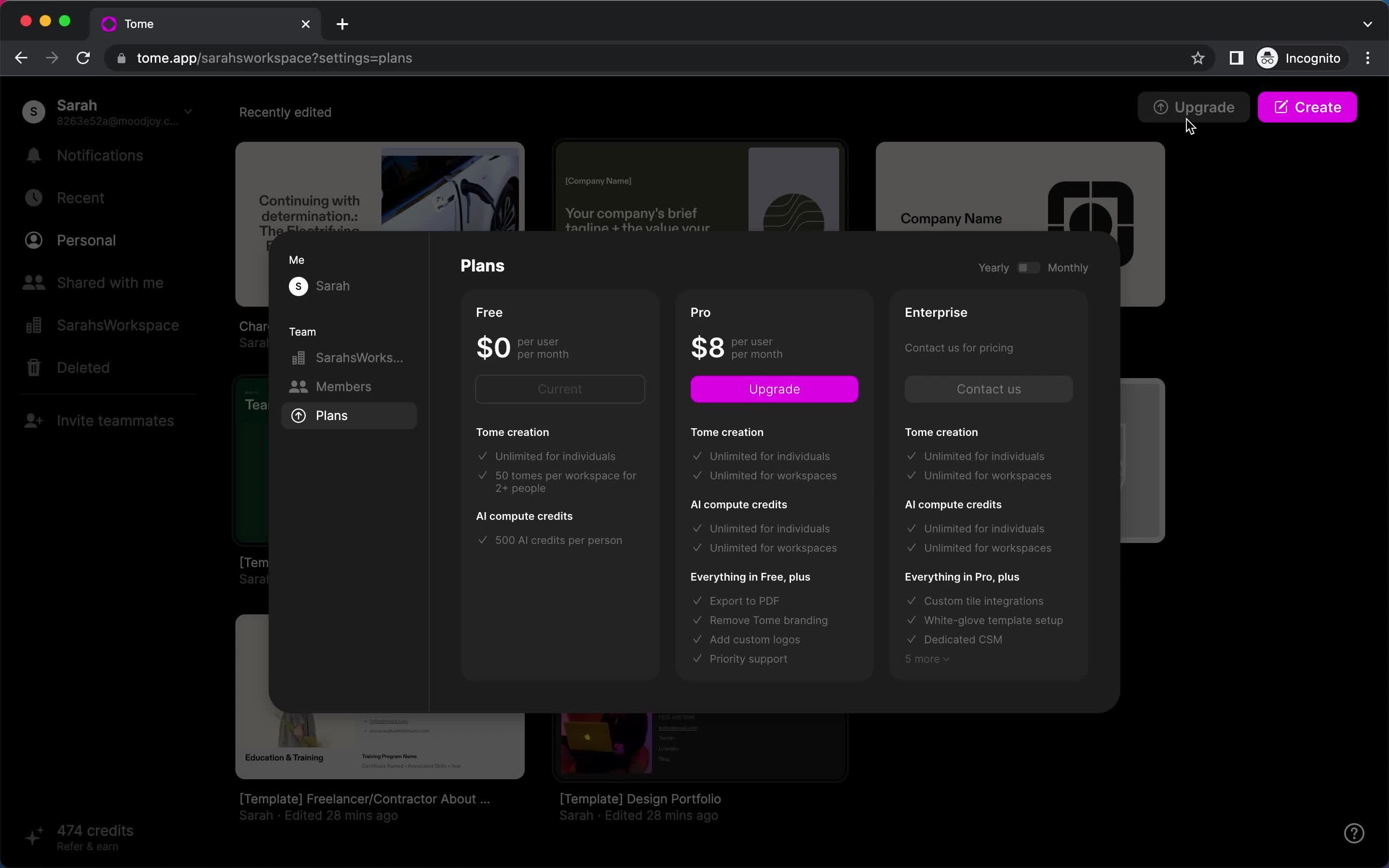1389x868 pixels.
Task: Click the credits sparkle icon
Action: (34, 837)
